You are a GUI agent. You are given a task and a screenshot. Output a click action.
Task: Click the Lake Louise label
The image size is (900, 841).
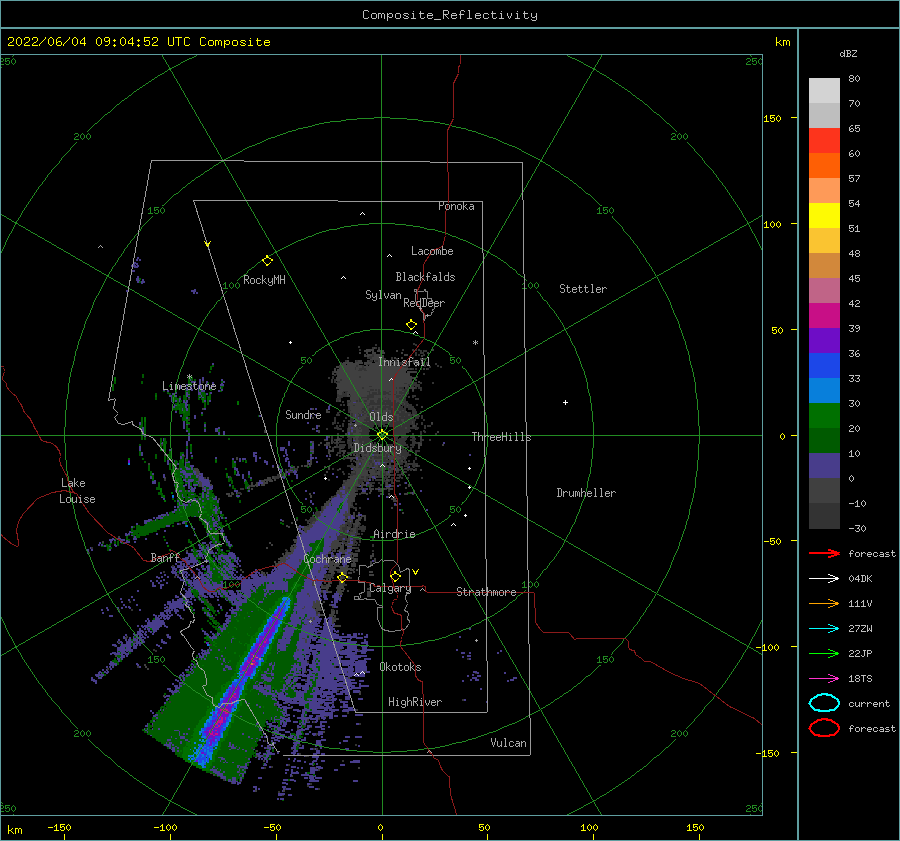(77, 491)
